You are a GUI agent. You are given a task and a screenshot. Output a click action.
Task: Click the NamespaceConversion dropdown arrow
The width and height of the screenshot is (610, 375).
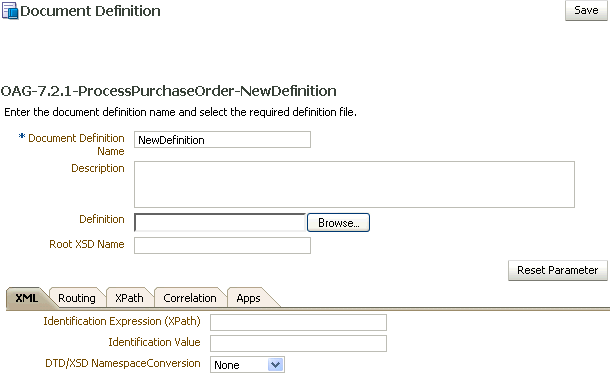275,365
